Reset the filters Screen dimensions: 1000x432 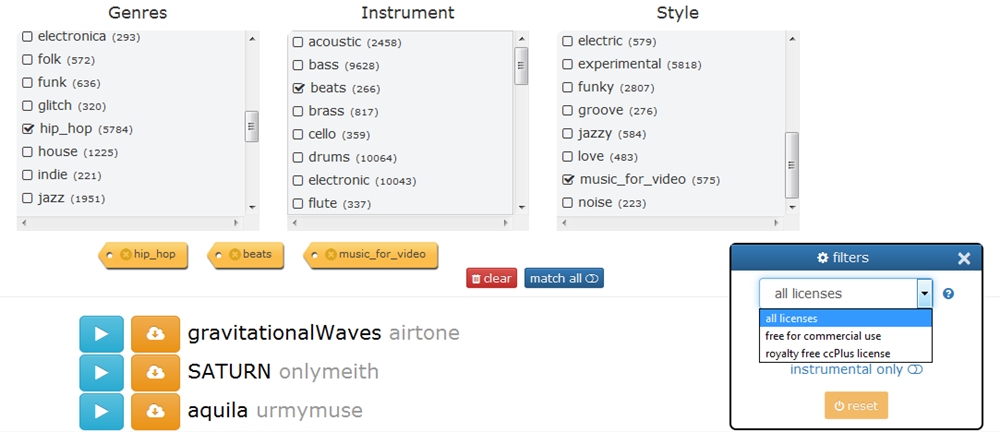pos(856,405)
